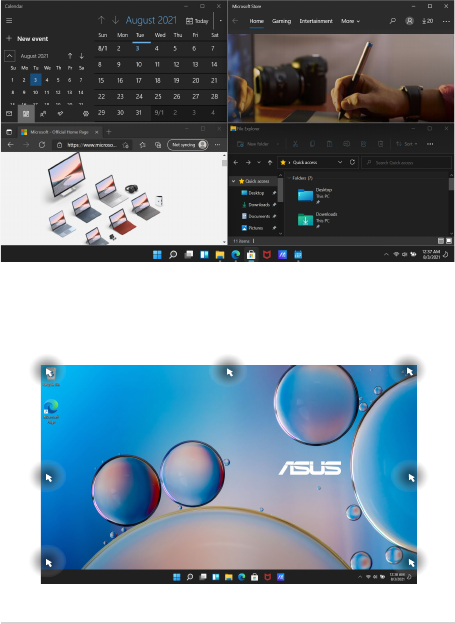This screenshot has height=624, width=455.
Task: Open Edge Collections icon
Action: point(158,145)
